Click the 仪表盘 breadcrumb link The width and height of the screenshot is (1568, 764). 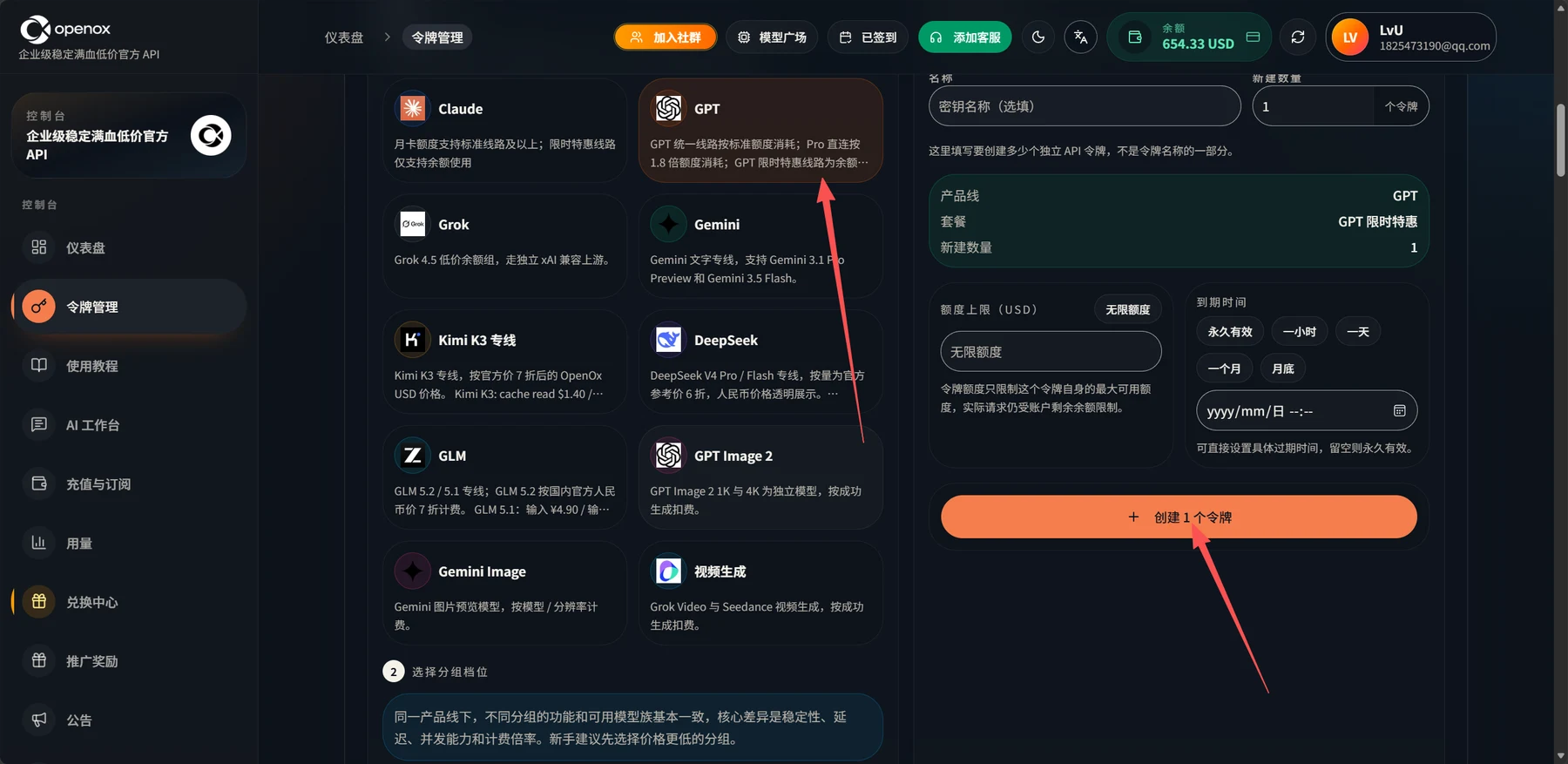[344, 37]
